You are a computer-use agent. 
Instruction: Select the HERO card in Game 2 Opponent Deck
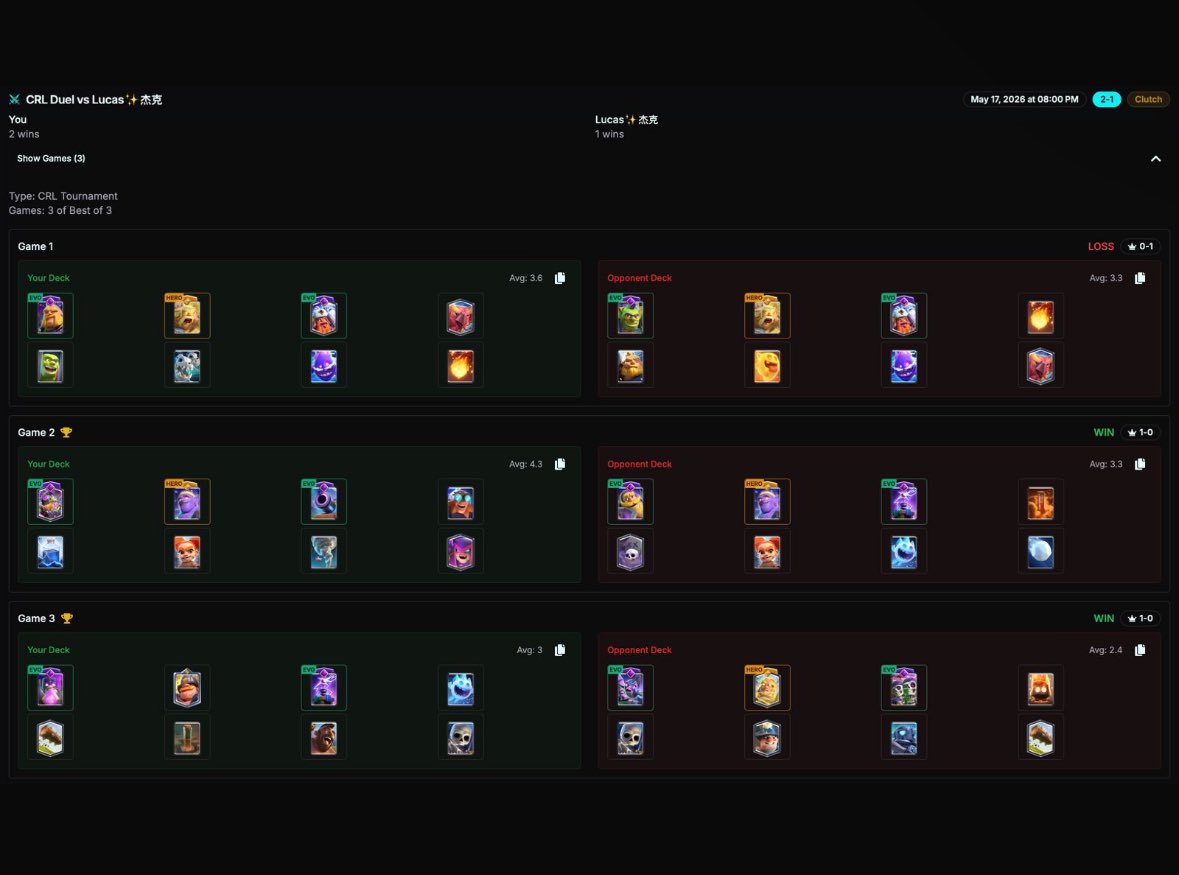tap(767, 501)
